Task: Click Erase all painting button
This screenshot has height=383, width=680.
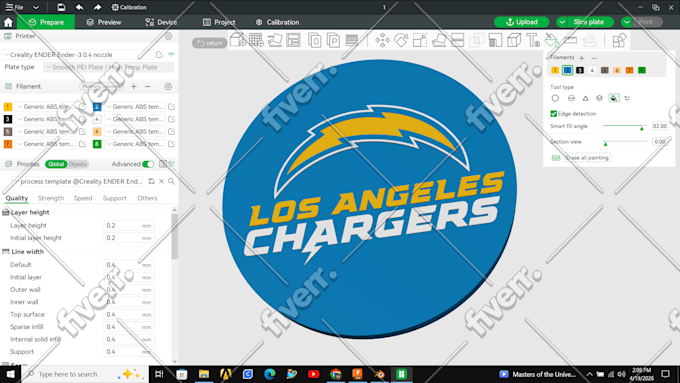Action: [587, 158]
